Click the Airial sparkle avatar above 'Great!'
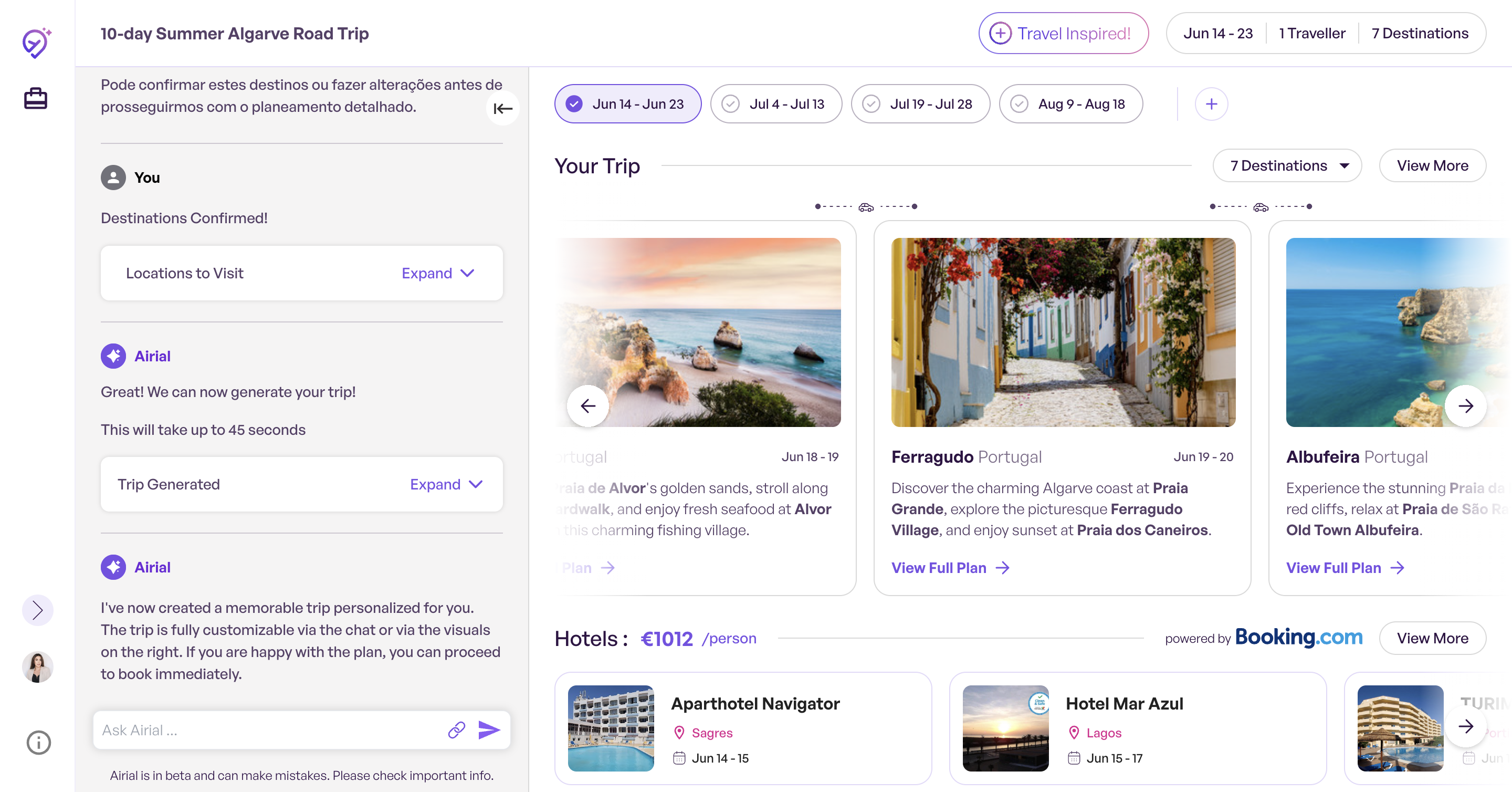This screenshot has height=792, width=1512. click(x=113, y=356)
